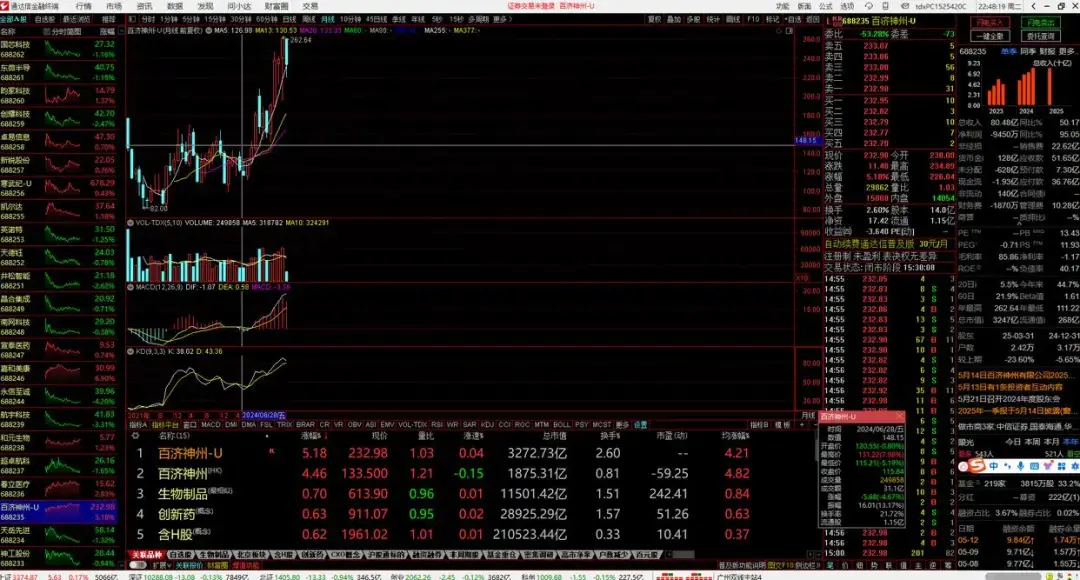The width and height of the screenshot is (1080, 580).
Task: Open the 行情 menu
Action: pyautogui.click(x=83, y=6)
